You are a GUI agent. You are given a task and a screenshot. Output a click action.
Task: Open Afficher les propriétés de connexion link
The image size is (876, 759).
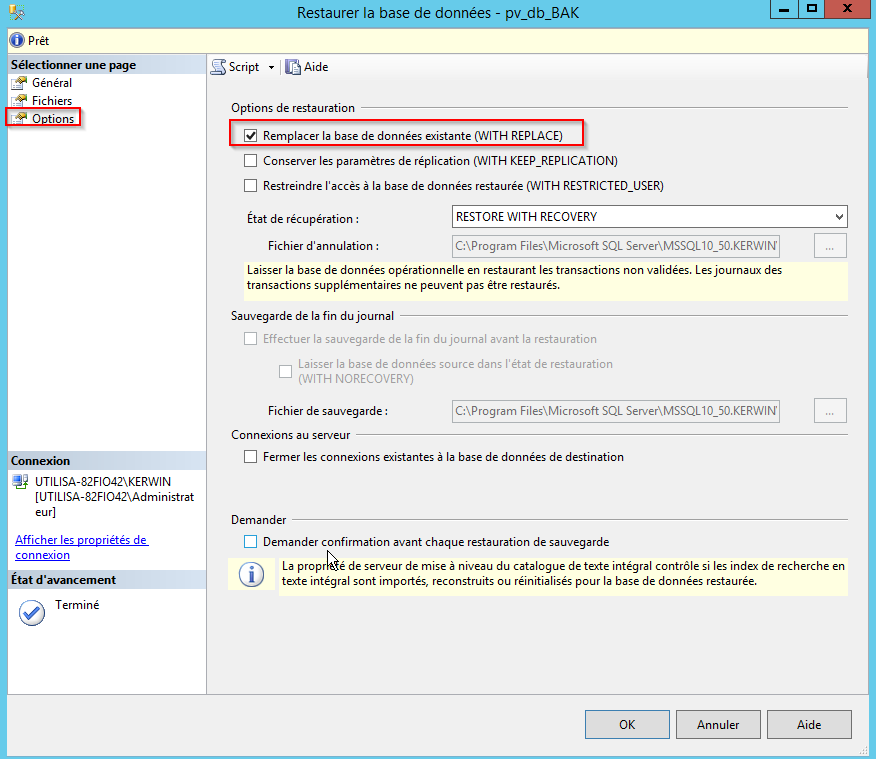(81, 547)
